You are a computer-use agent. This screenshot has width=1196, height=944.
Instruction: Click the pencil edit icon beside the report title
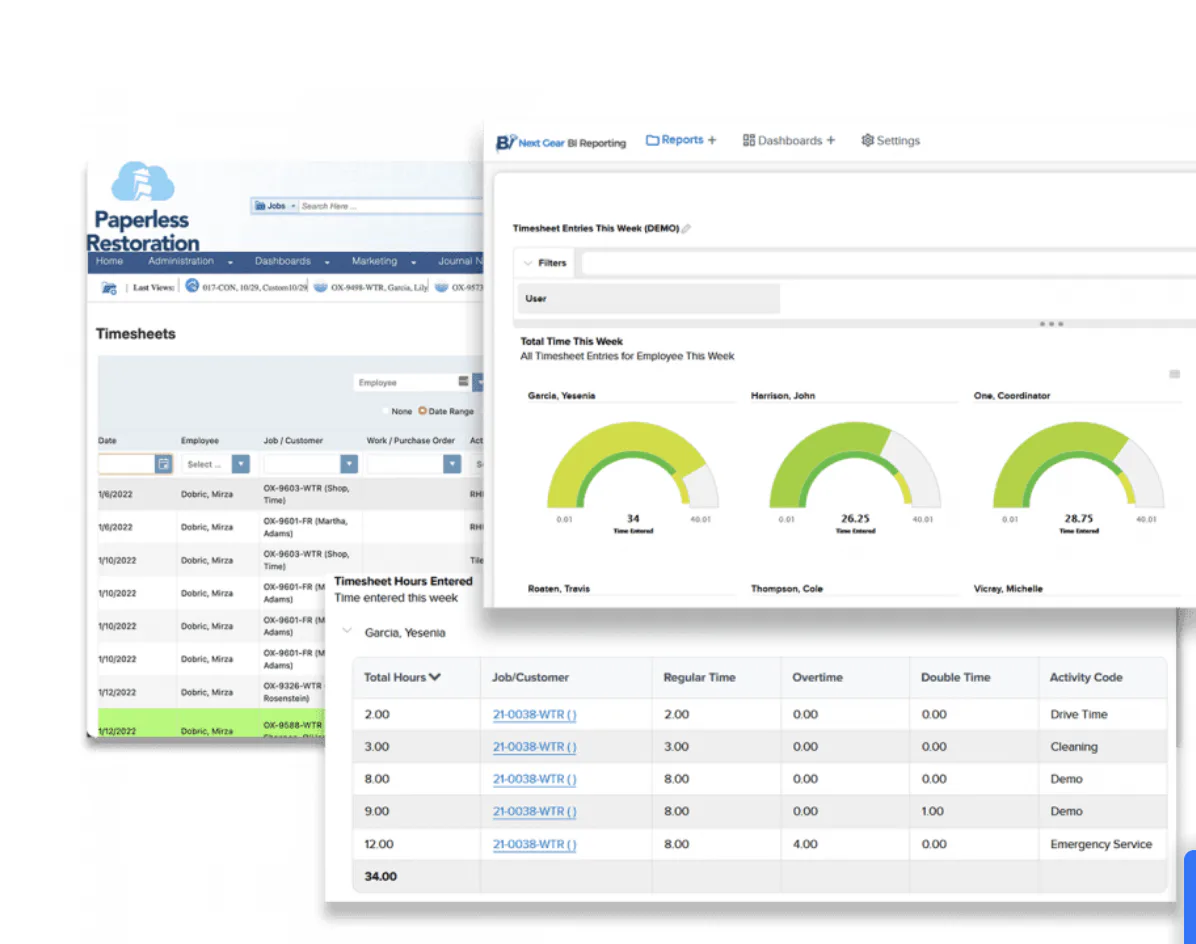click(686, 229)
